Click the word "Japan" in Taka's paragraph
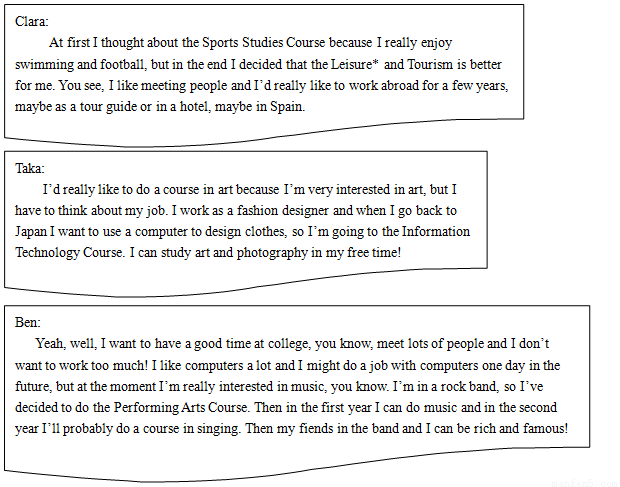The image size is (620, 487). (31, 231)
